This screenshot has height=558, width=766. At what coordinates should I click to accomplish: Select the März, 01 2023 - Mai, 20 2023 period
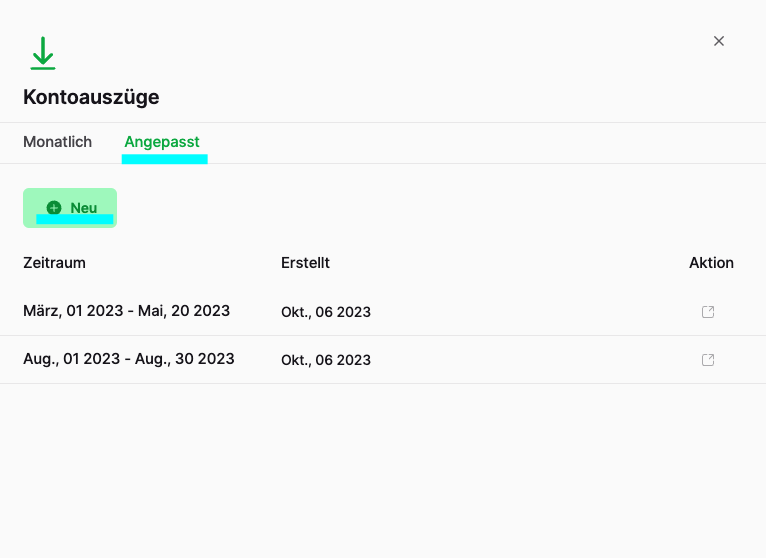[x=126, y=311]
